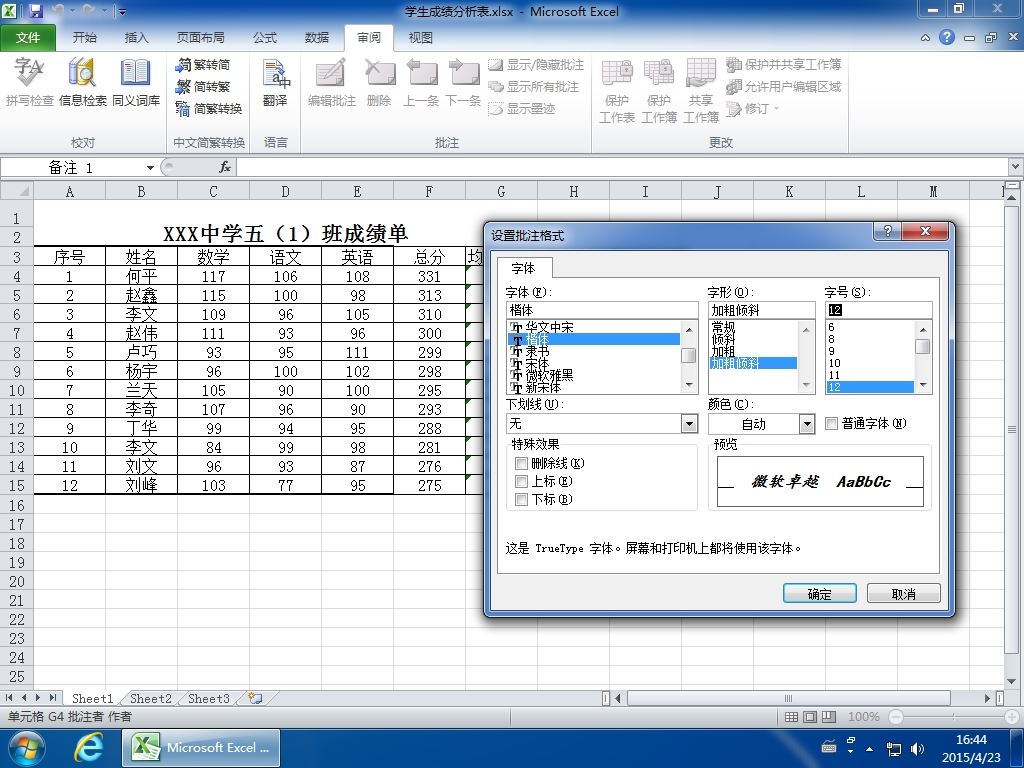Open 简繁转换 options
Screen dimensions: 1024x768
pyautogui.click(x=209, y=108)
